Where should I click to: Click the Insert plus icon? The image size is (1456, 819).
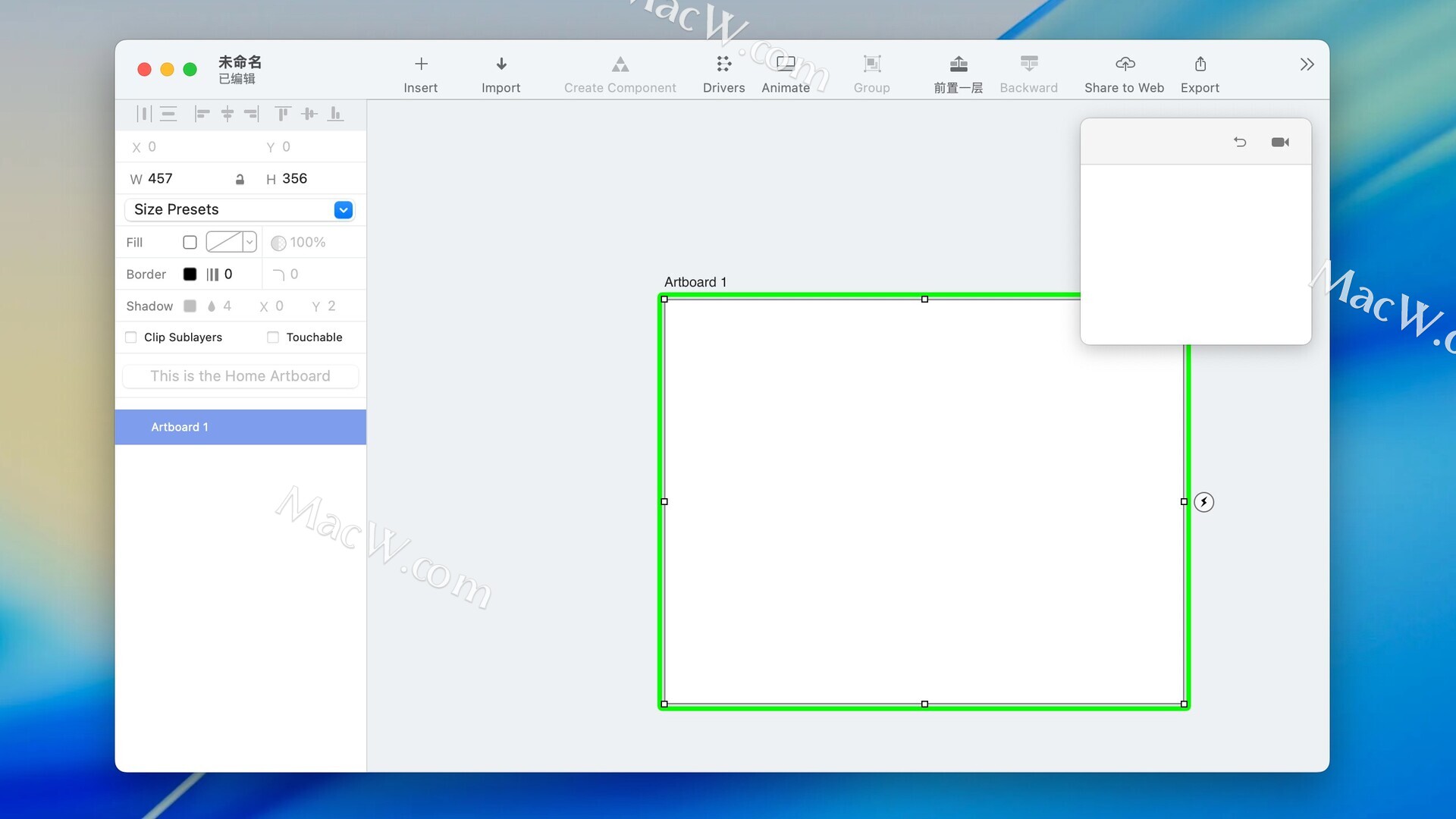coord(421,64)
